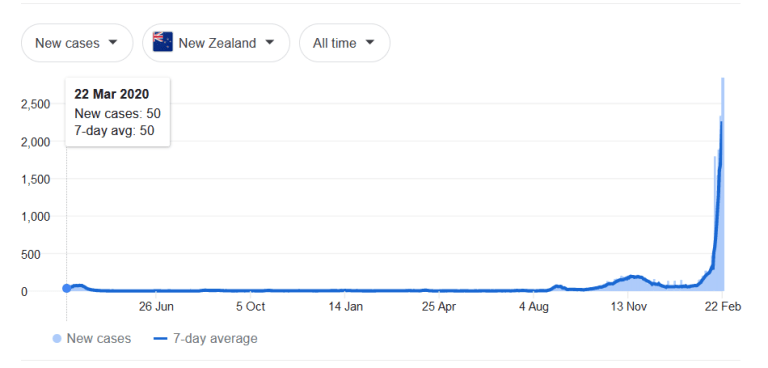This screenshot has height=368, width=768.
Task: Click the November bump on the chart
Action: click(634, 277)
